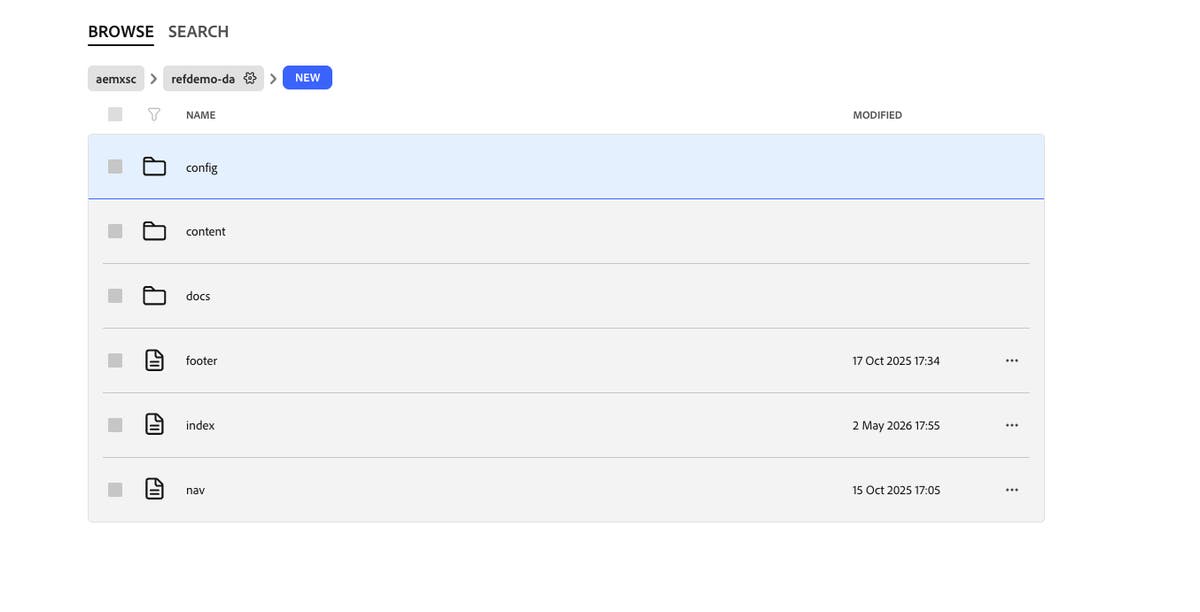The width and height of the screenshot is (1200, 612).
Task: Check the content row checkbox
Action: 115,231
